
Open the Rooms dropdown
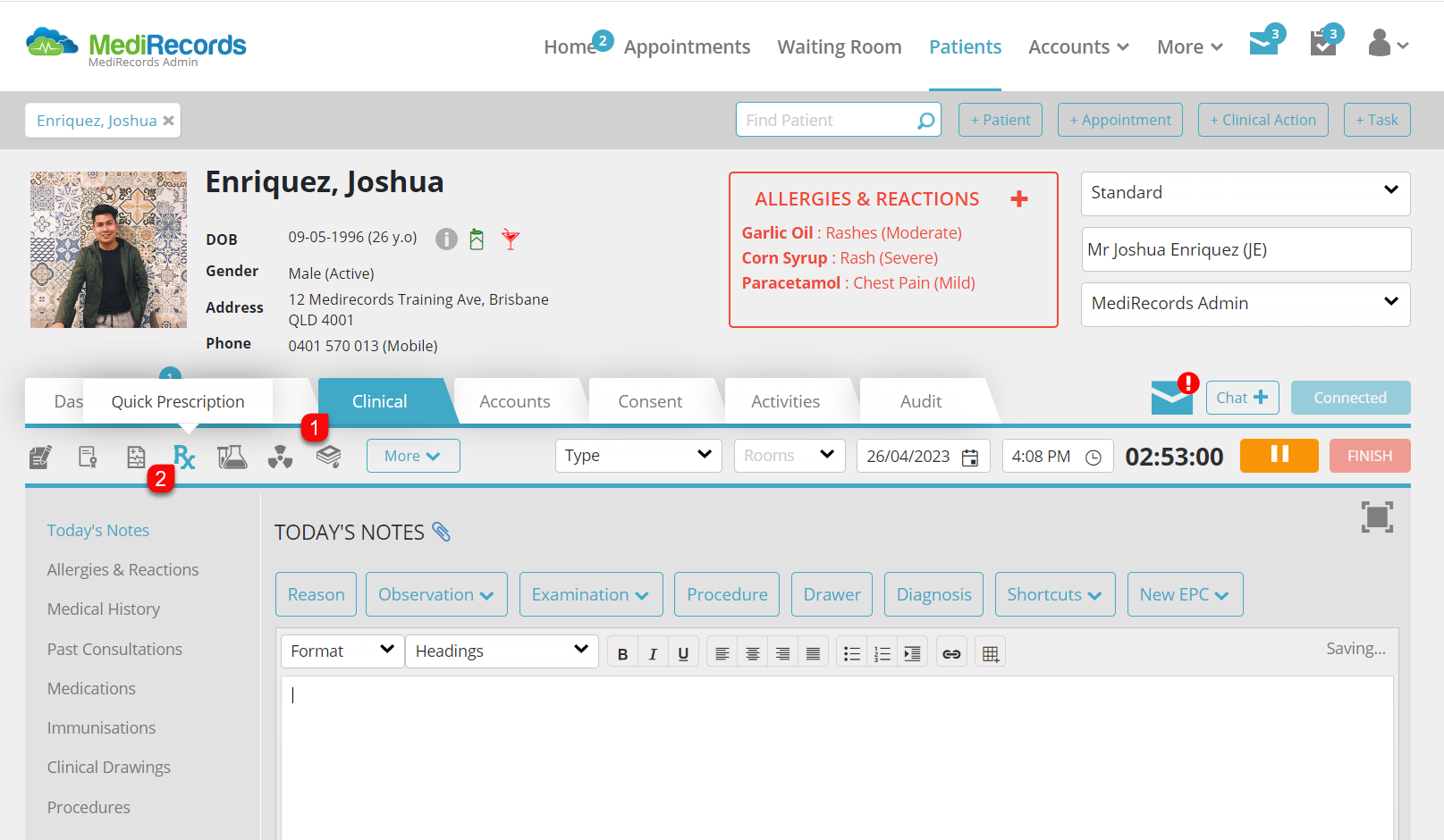(x=790, y=456)
